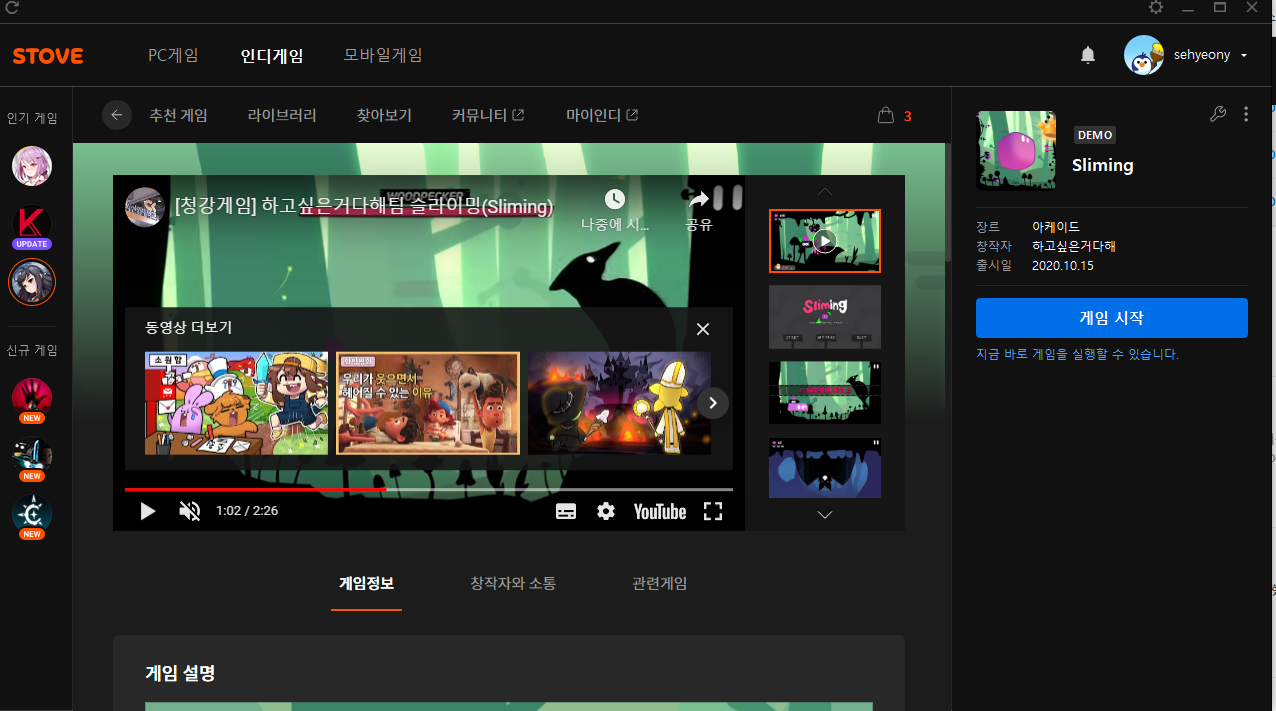Select the K game icon with UPDATE badge
This screenshot has height=711, width=1276.
pyautogui.click(x=32, y=227)
